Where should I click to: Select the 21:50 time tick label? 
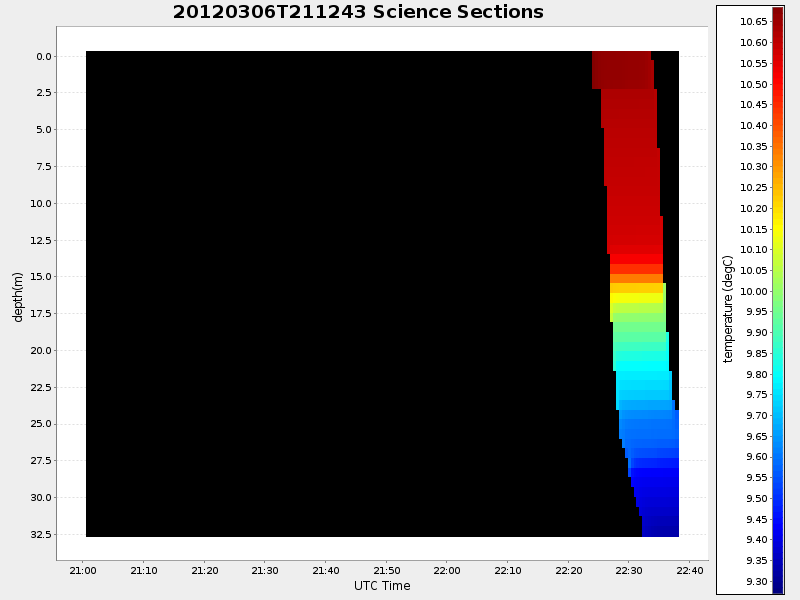click(387, 570)
